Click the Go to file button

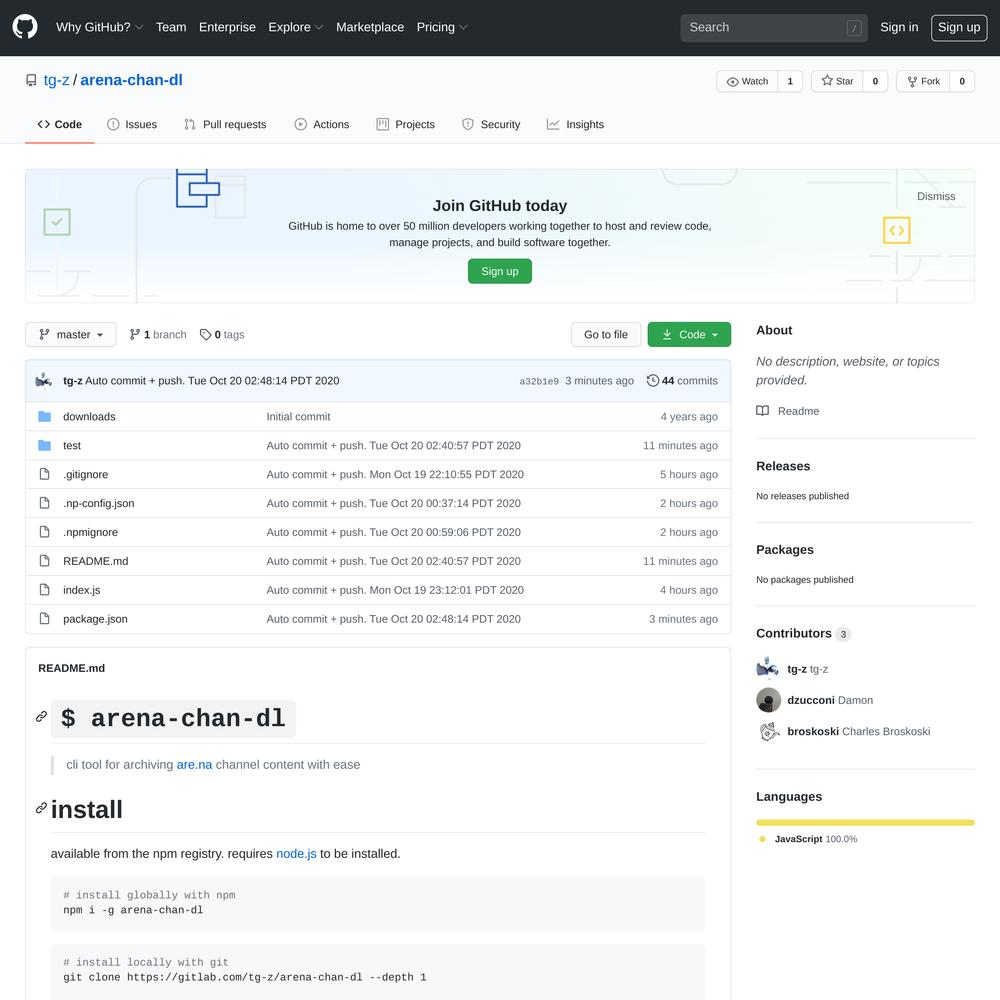[x=606, y=335]
